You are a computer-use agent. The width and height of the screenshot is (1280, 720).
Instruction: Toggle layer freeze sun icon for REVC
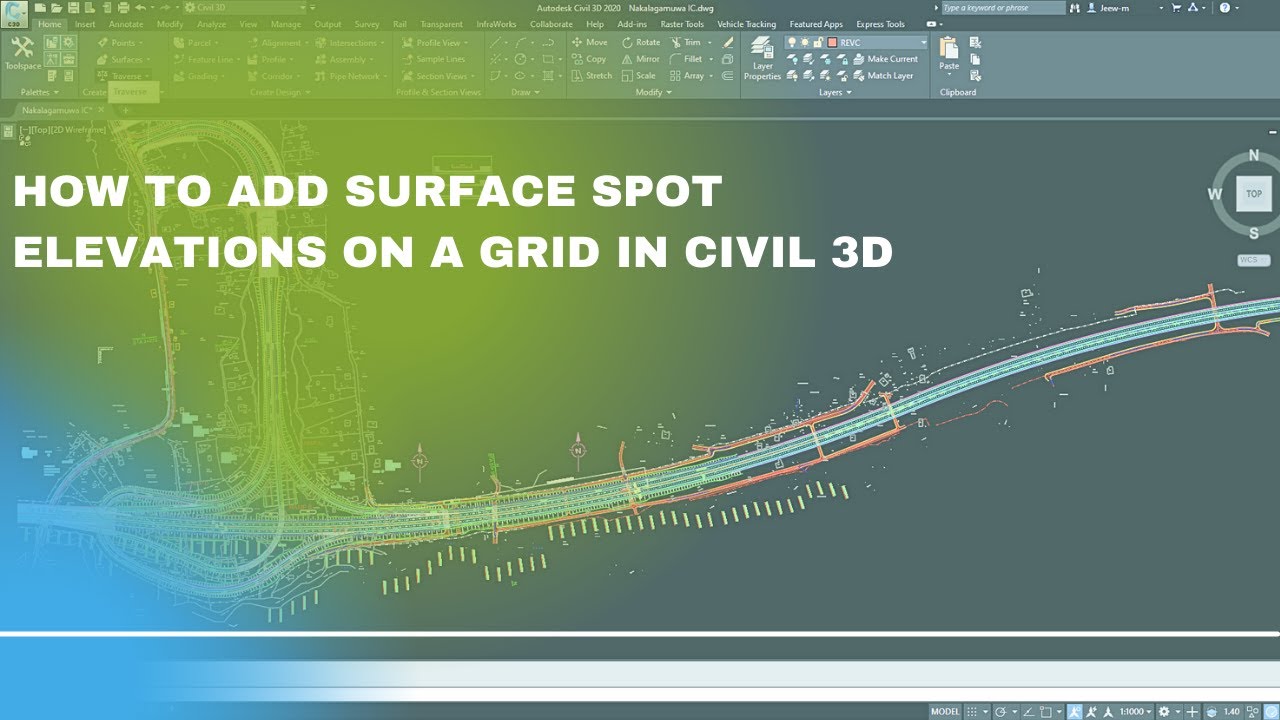coord(805,43)
